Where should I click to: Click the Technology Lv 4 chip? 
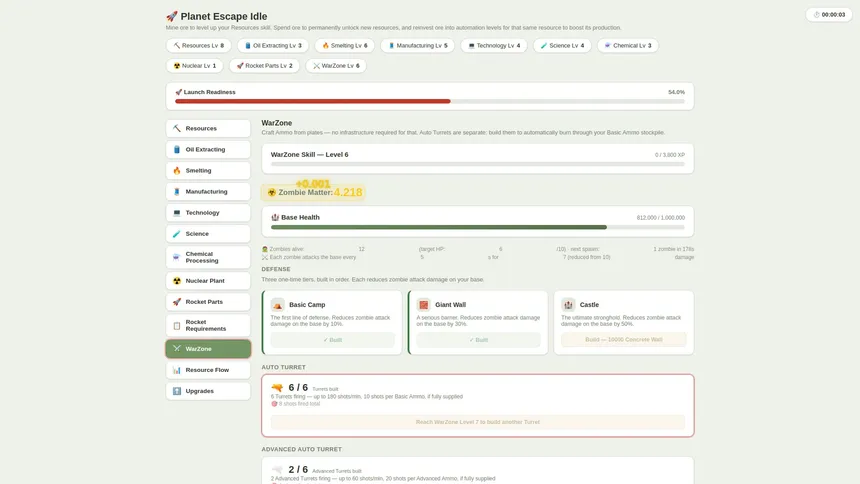pyautogui.click(x=494, y=46)
